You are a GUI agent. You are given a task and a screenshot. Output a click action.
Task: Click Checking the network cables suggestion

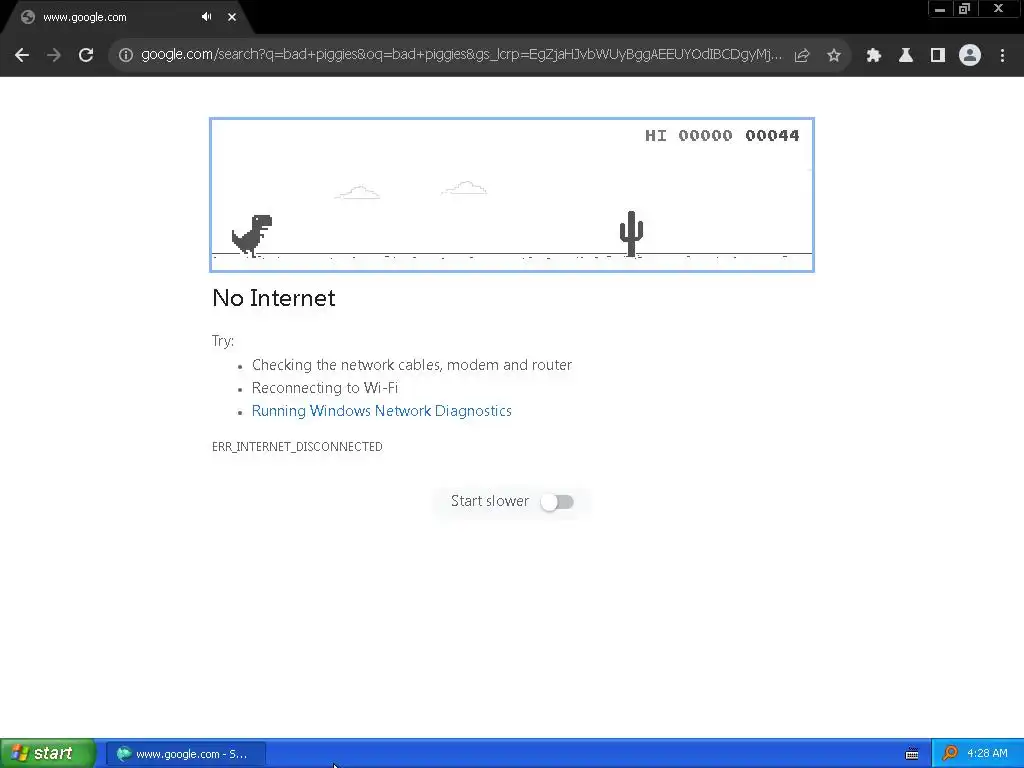[411, 365]
